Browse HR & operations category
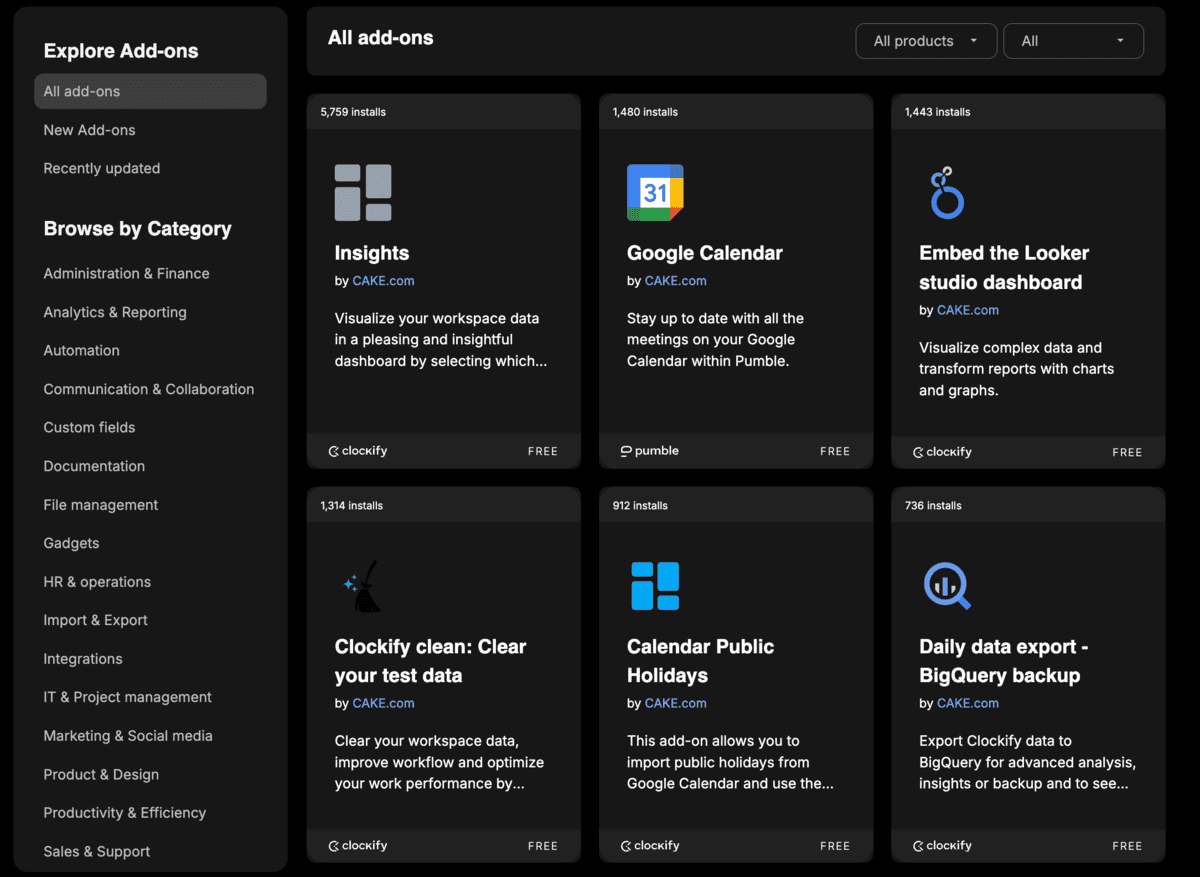The image size is (1200, 877). (97, 582)
